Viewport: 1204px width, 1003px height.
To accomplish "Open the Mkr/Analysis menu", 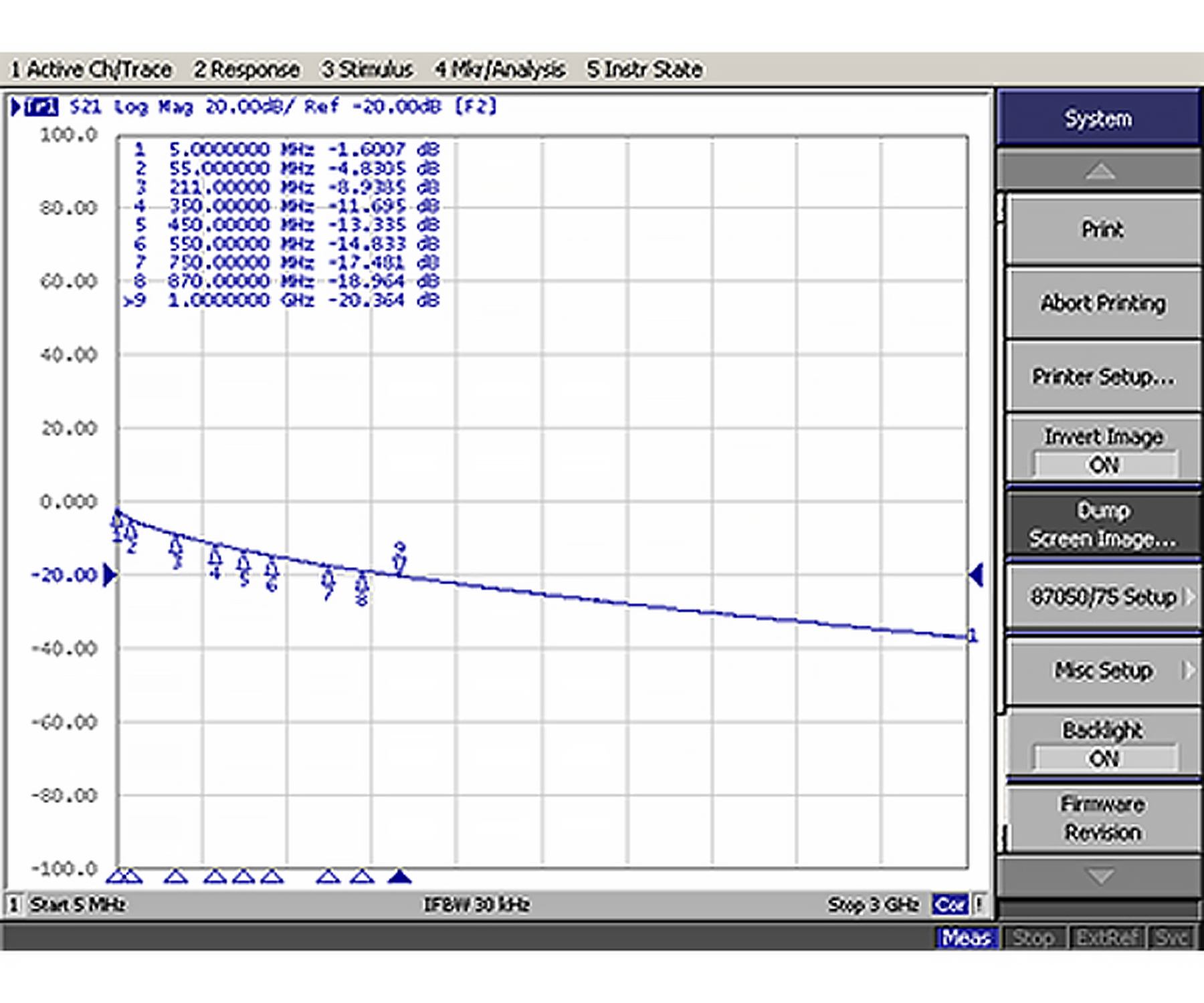I will [x=500, y=70].
